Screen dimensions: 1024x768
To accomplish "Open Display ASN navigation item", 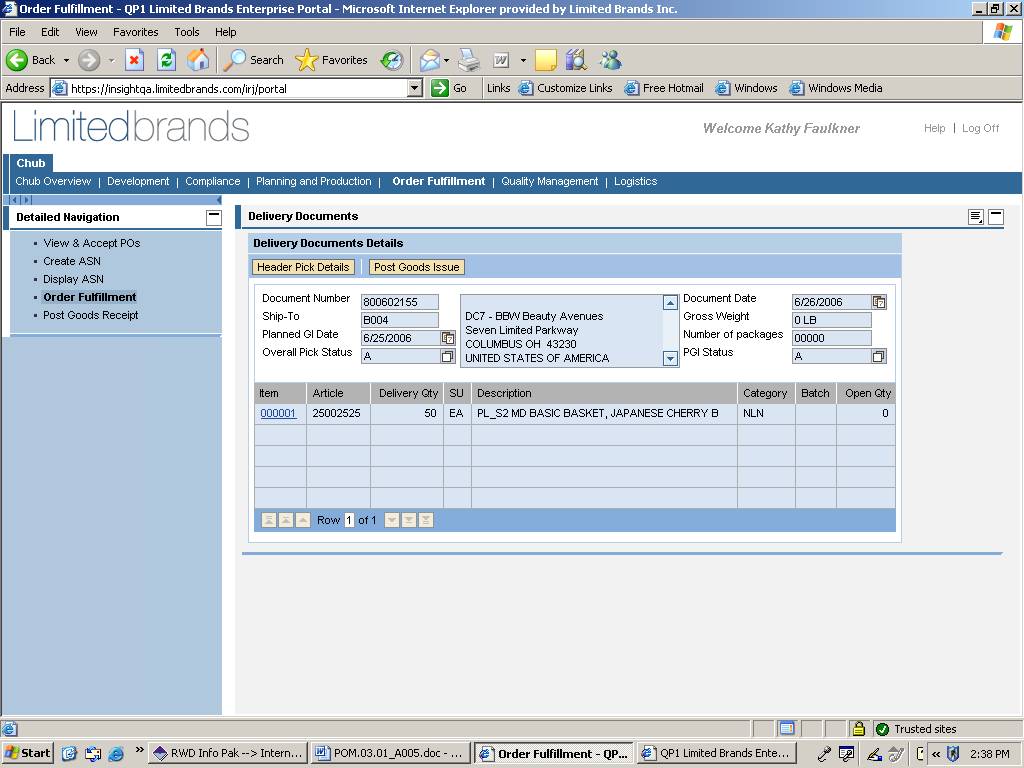I will 73,280.
